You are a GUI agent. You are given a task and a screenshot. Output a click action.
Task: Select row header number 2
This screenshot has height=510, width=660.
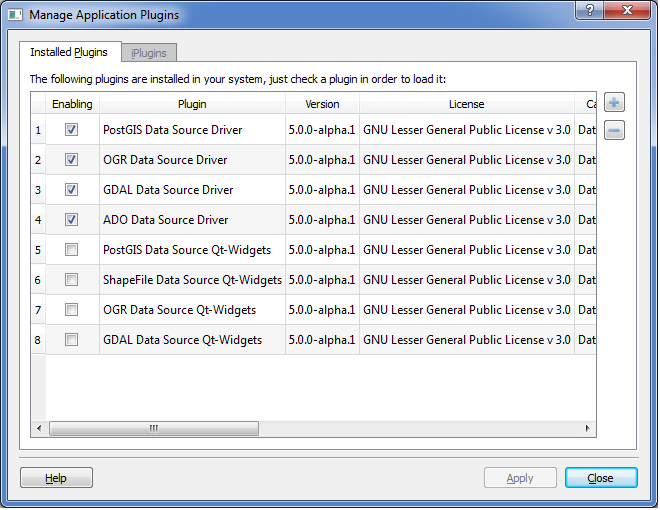(38, 160)
